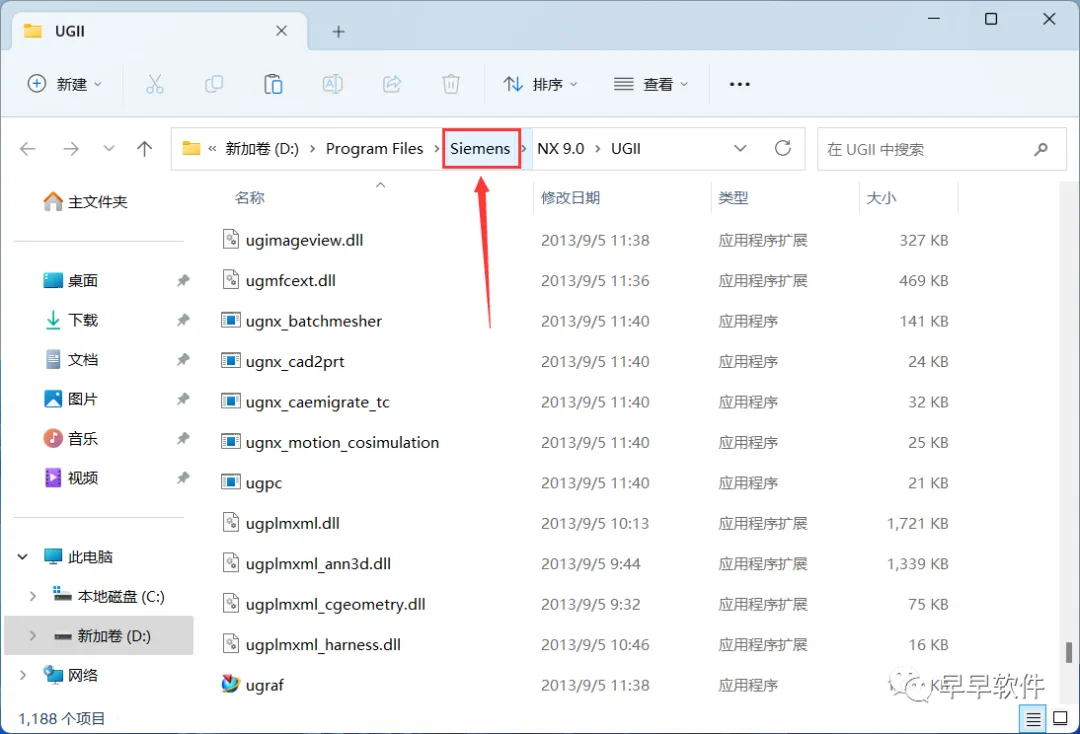Click the search magnifier icon
This screenshot has height=734, width=1080.
coord(1041,149)
